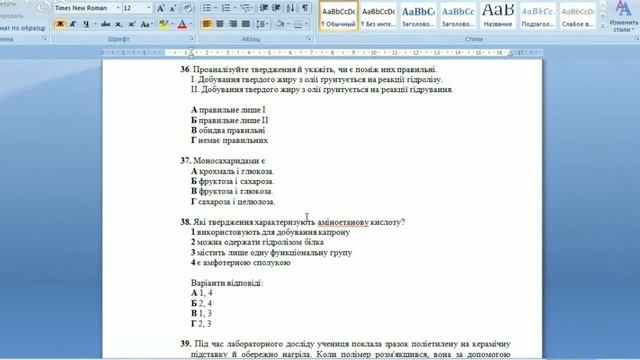This screenshot has width=640, height=360.
Task: Click question '37. Моносахаридами є'
Action: tap(223, 161)
